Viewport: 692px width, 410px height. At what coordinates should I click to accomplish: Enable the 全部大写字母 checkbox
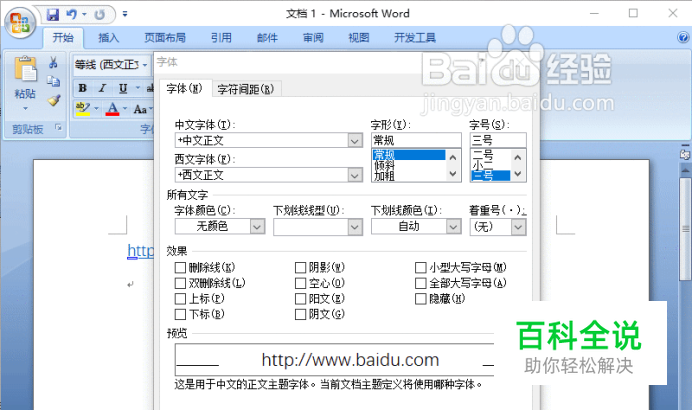(421, 283)
